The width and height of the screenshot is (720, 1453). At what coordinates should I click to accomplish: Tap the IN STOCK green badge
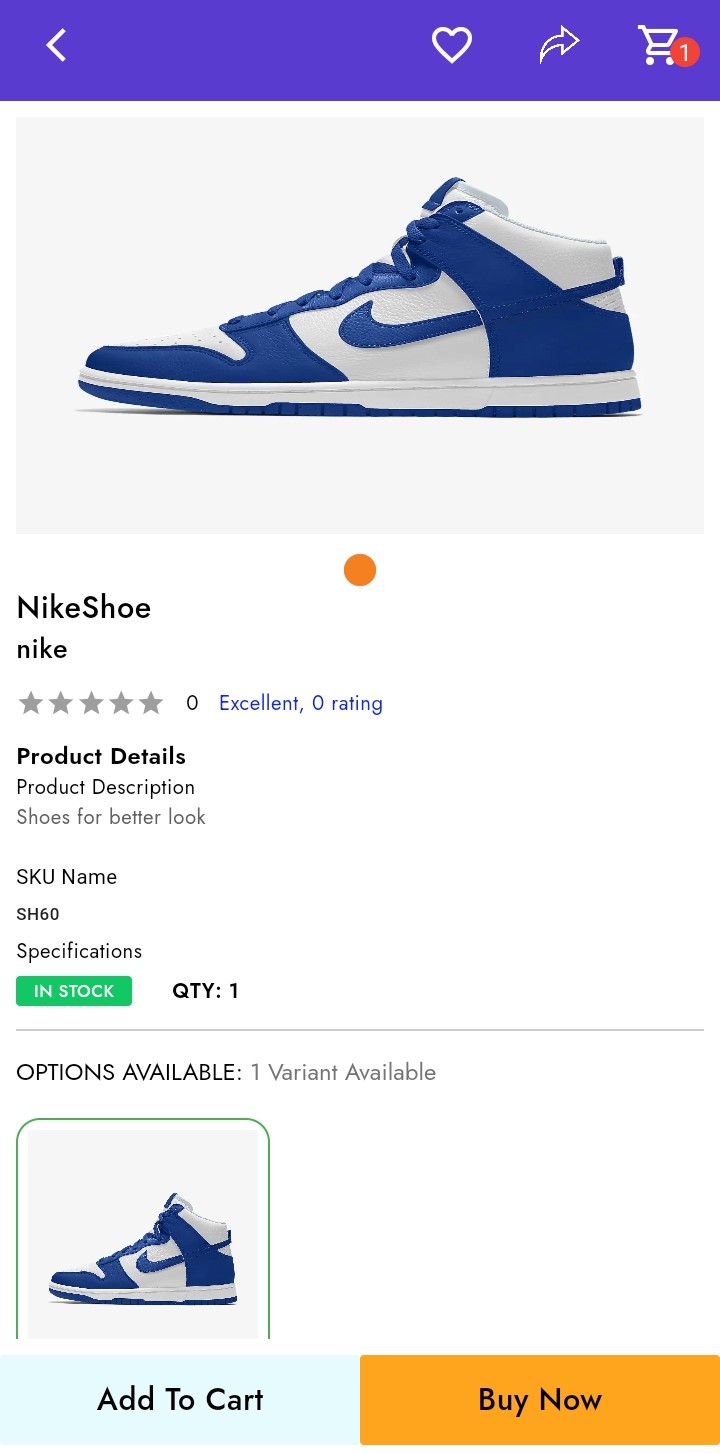pos(74,991)
